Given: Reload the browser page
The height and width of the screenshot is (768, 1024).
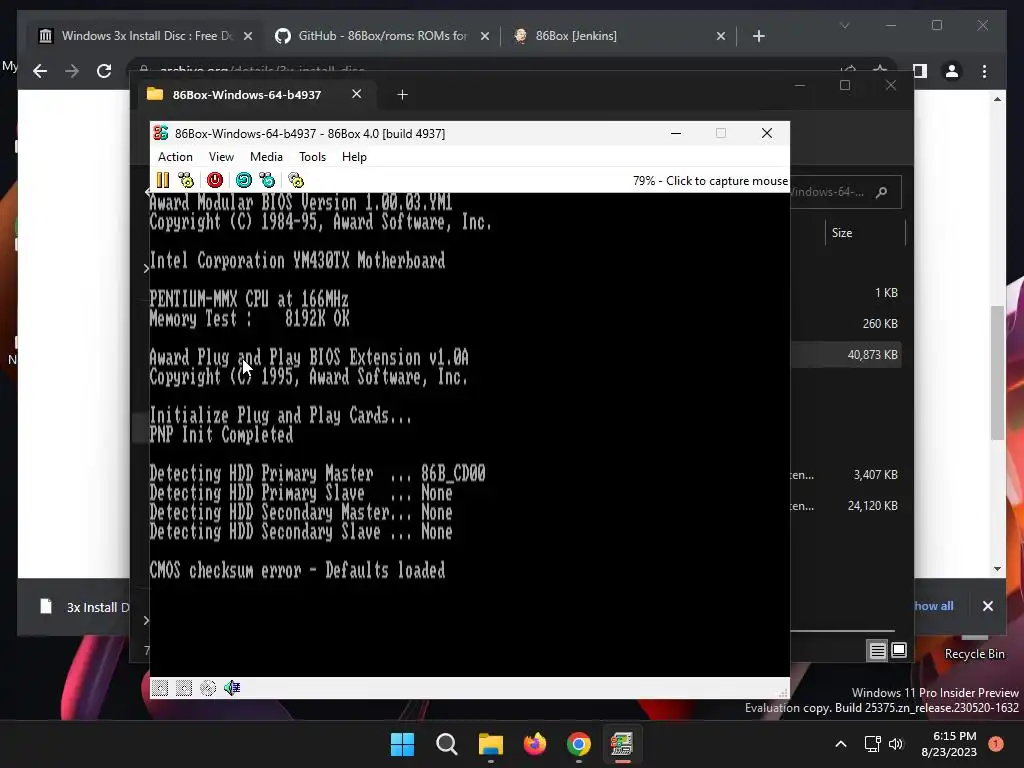Looking at the screenshot, I should click(x=104, y=71).
